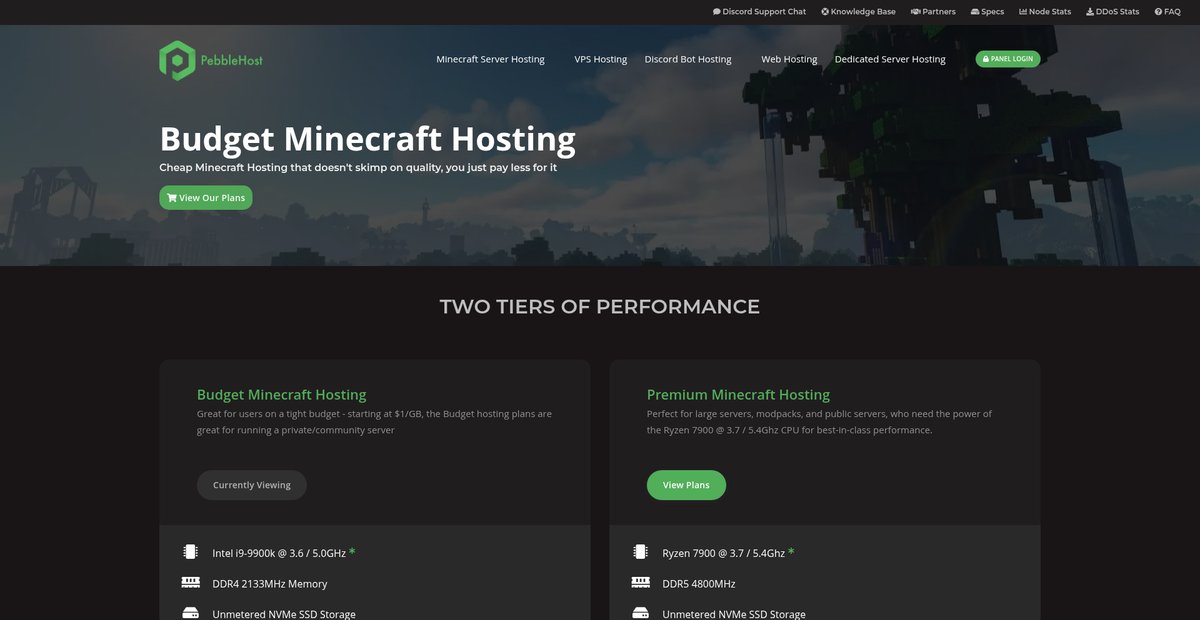Open the FAQ link
This screenshot has height=620, width=1200.
[1168, 12]
